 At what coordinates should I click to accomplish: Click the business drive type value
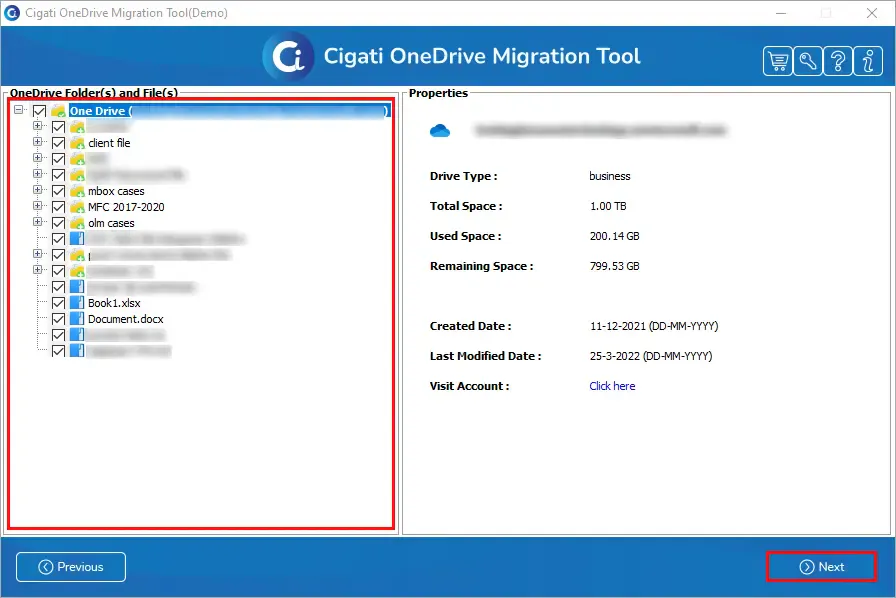(610, 176)
